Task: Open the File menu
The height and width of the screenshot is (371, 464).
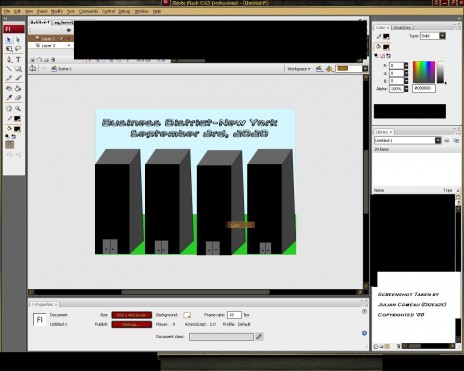Action: click(7, 11)
